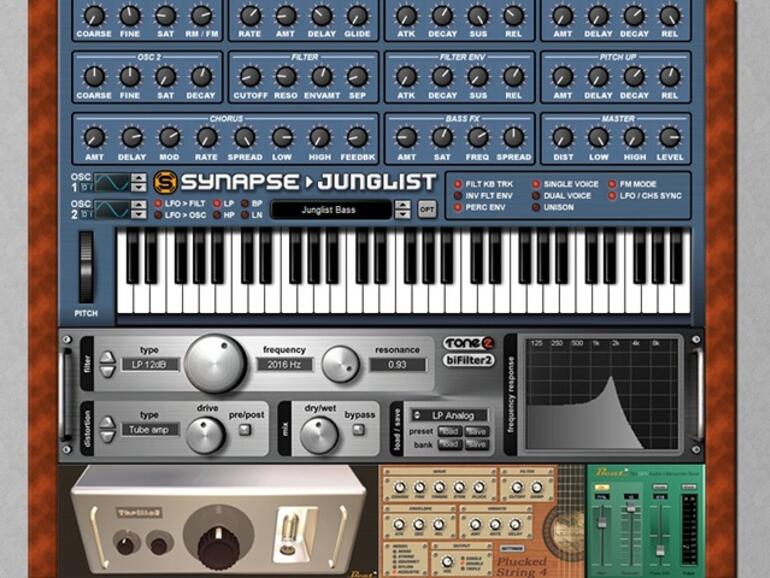Toggle FILT KB TRK option
This screenshot has height=578, width=770.
(x=458, y=184)
